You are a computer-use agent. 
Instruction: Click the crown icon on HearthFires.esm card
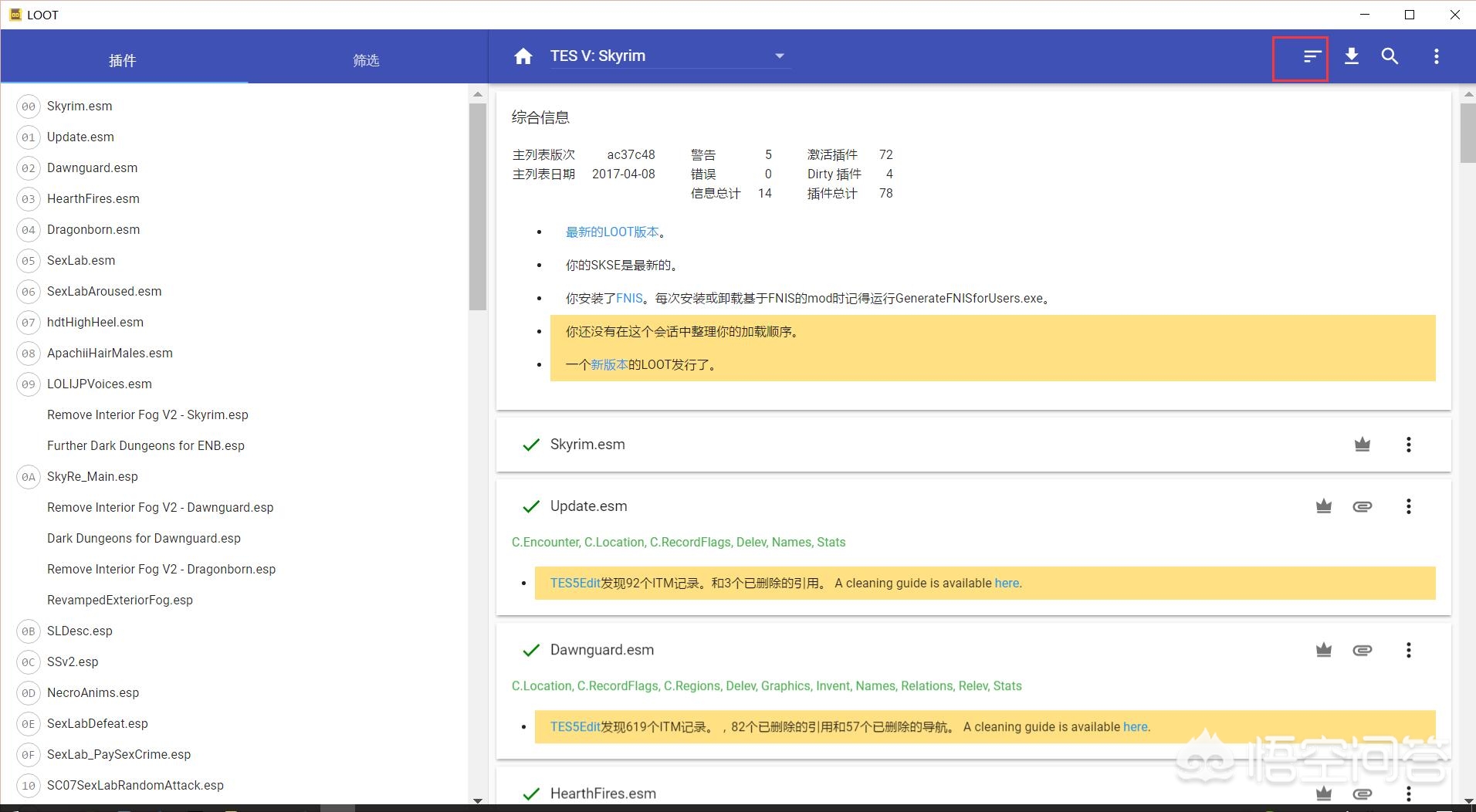(1324, 793)
